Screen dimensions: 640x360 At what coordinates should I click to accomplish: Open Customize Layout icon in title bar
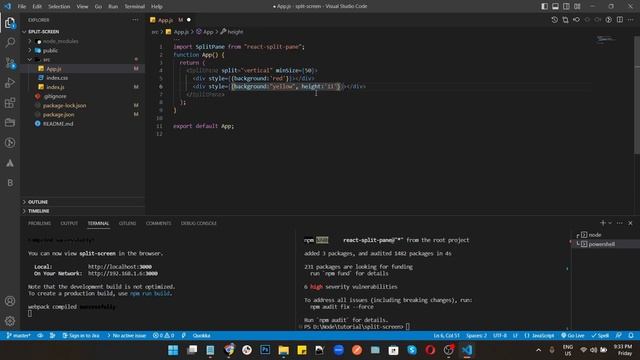pyautogui.click(x=577, y=6)
